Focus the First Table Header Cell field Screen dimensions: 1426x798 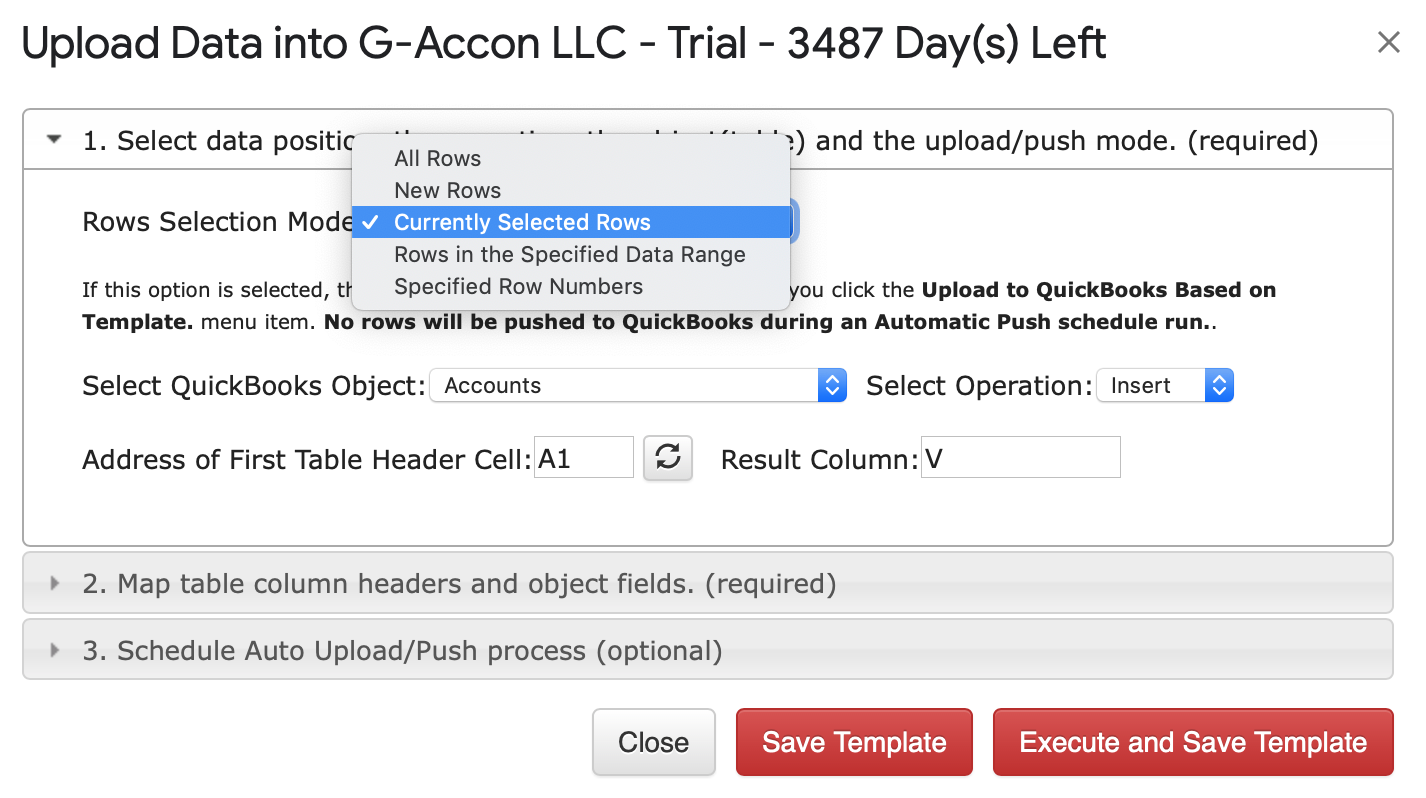pyautogui.click(x=584, y=458)
